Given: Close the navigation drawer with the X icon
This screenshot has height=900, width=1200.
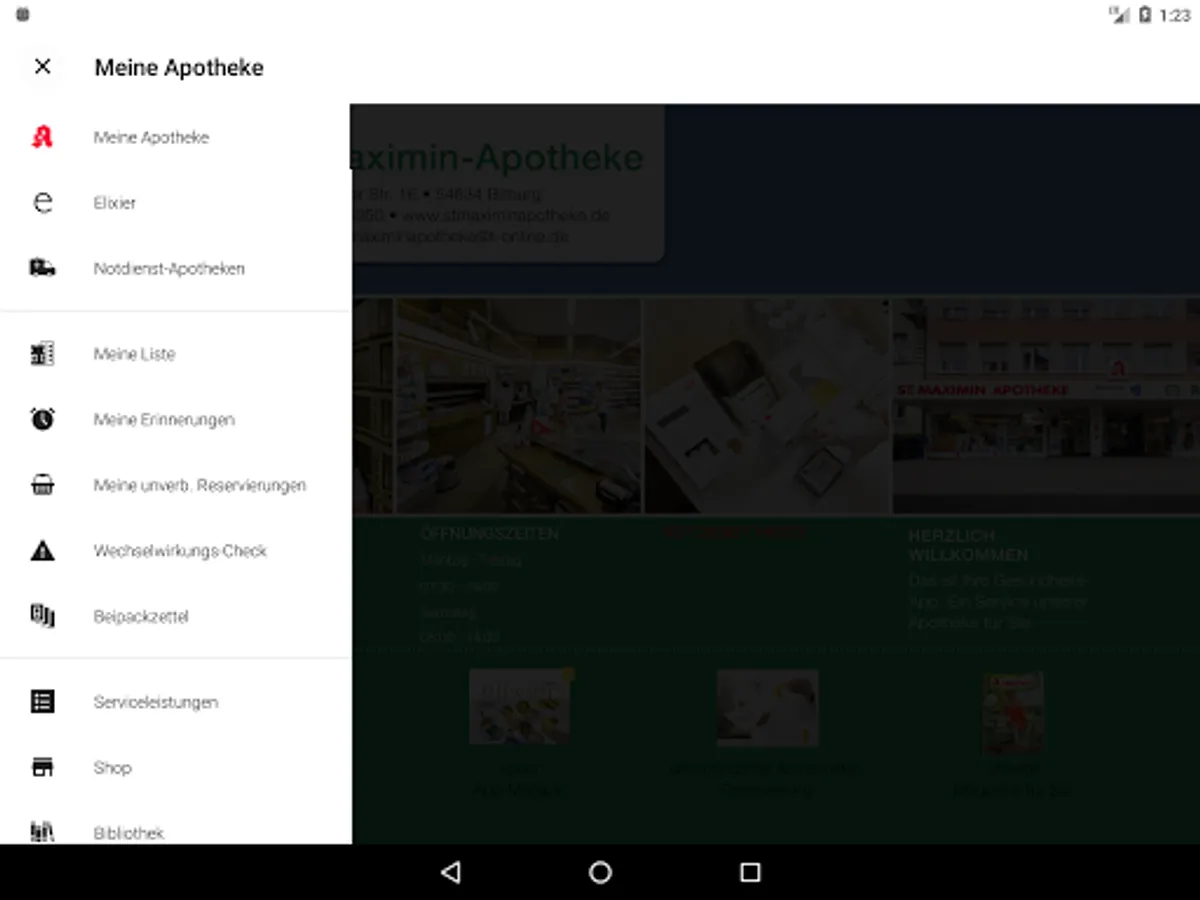Looking at the screenshot, I should coord(42,67).
